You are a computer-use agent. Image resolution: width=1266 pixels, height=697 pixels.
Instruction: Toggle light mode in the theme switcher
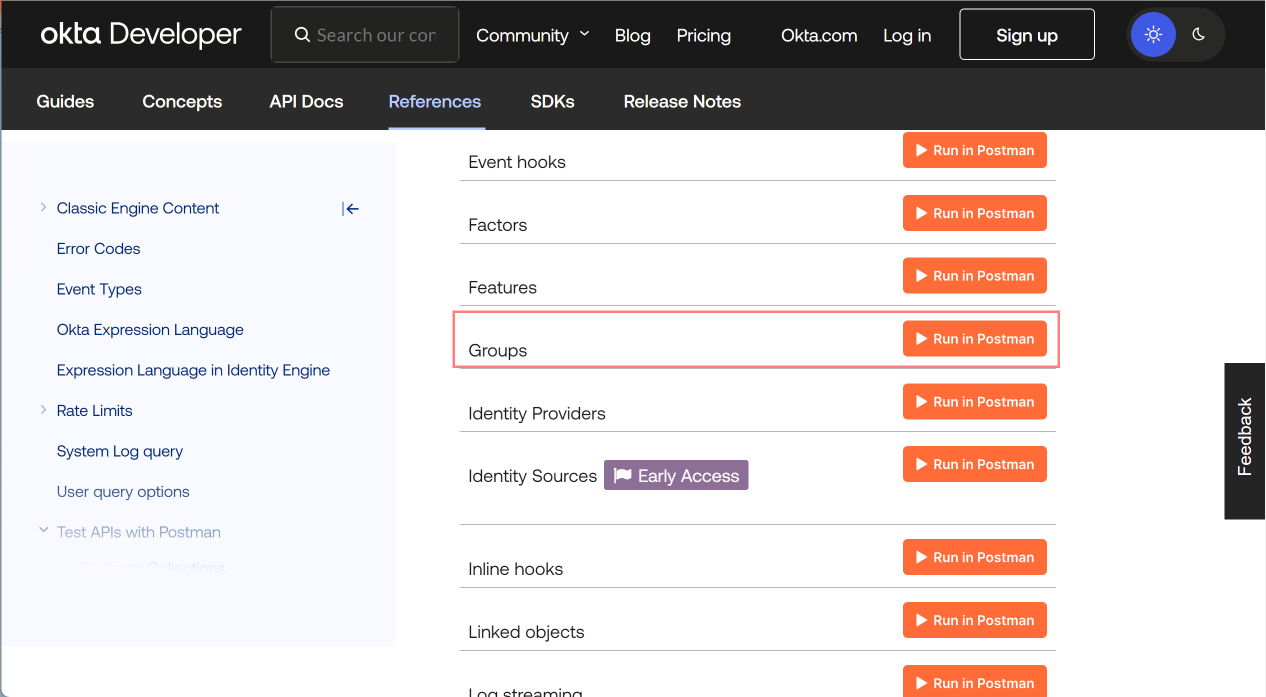coord(1153,34)
